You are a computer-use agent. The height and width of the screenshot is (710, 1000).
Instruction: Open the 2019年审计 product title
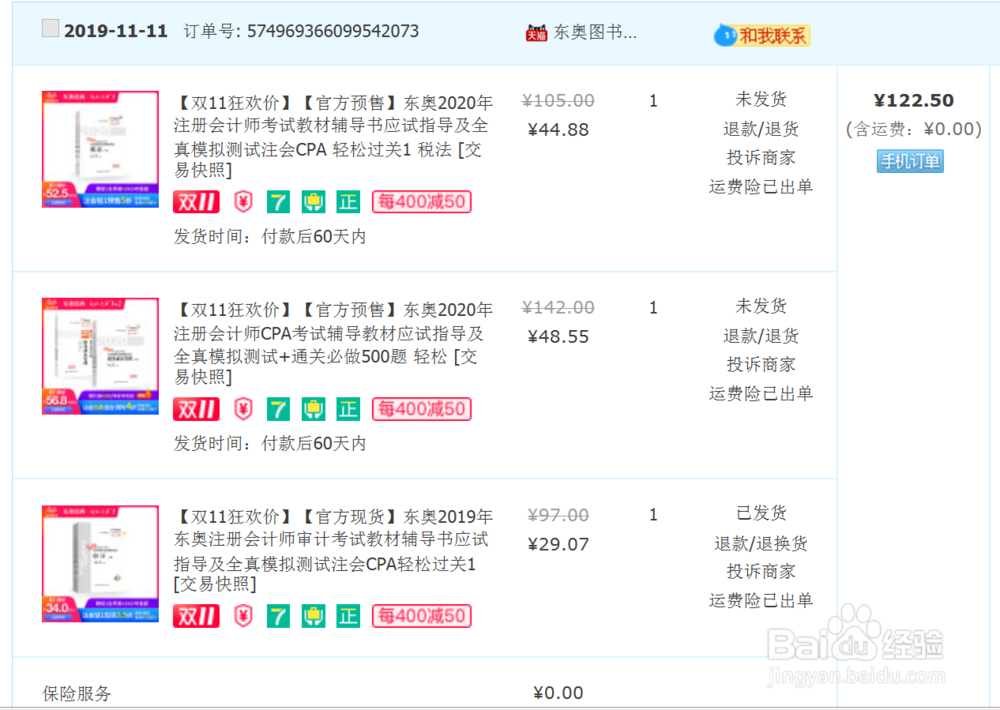(333, 550)
